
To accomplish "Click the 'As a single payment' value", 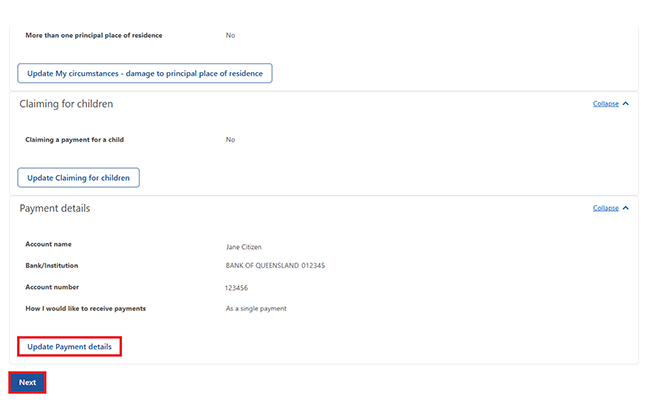I will (x=256, y=308).
